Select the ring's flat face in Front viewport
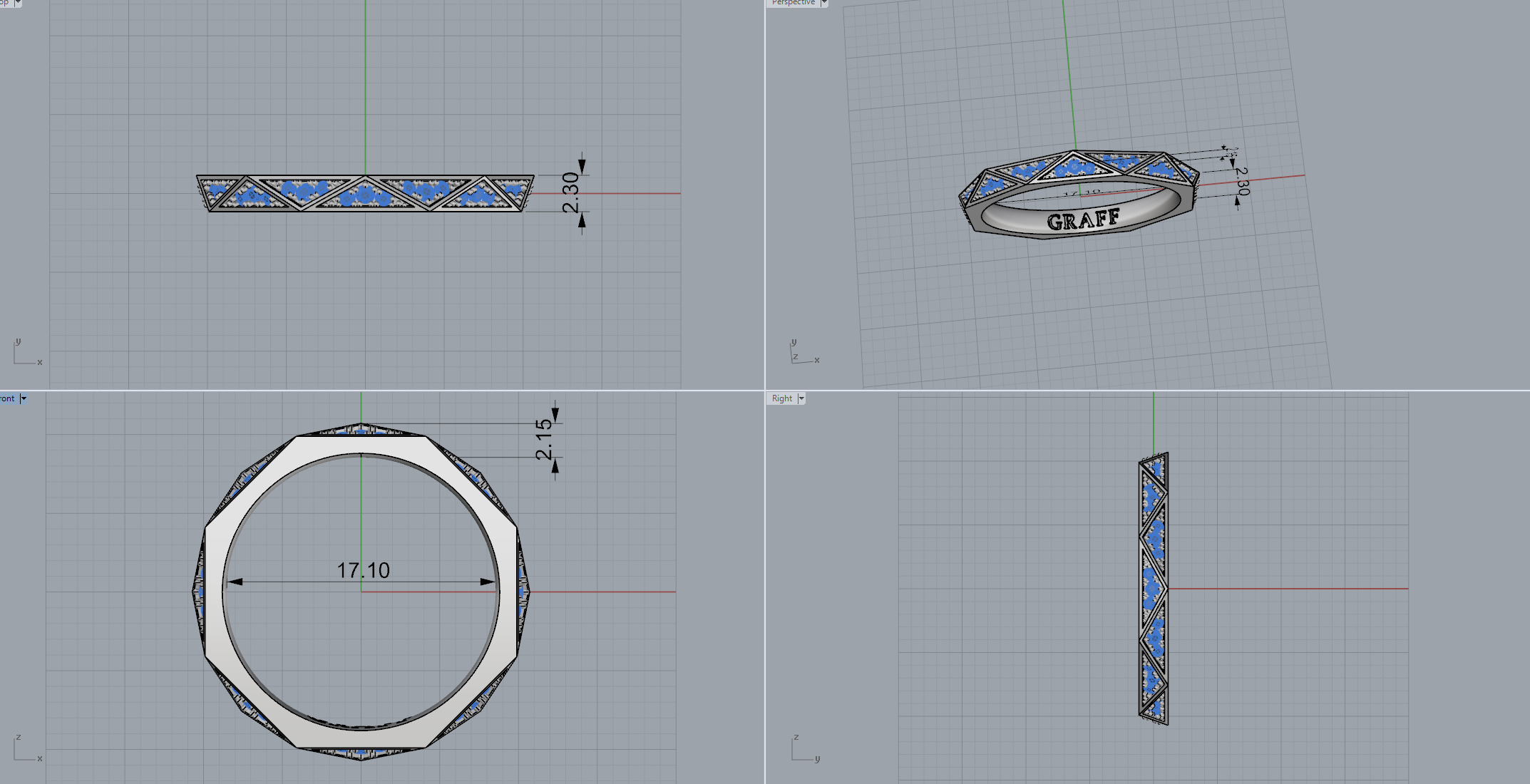This screenshot has width=1530, height=784. [x=362, y=445]
